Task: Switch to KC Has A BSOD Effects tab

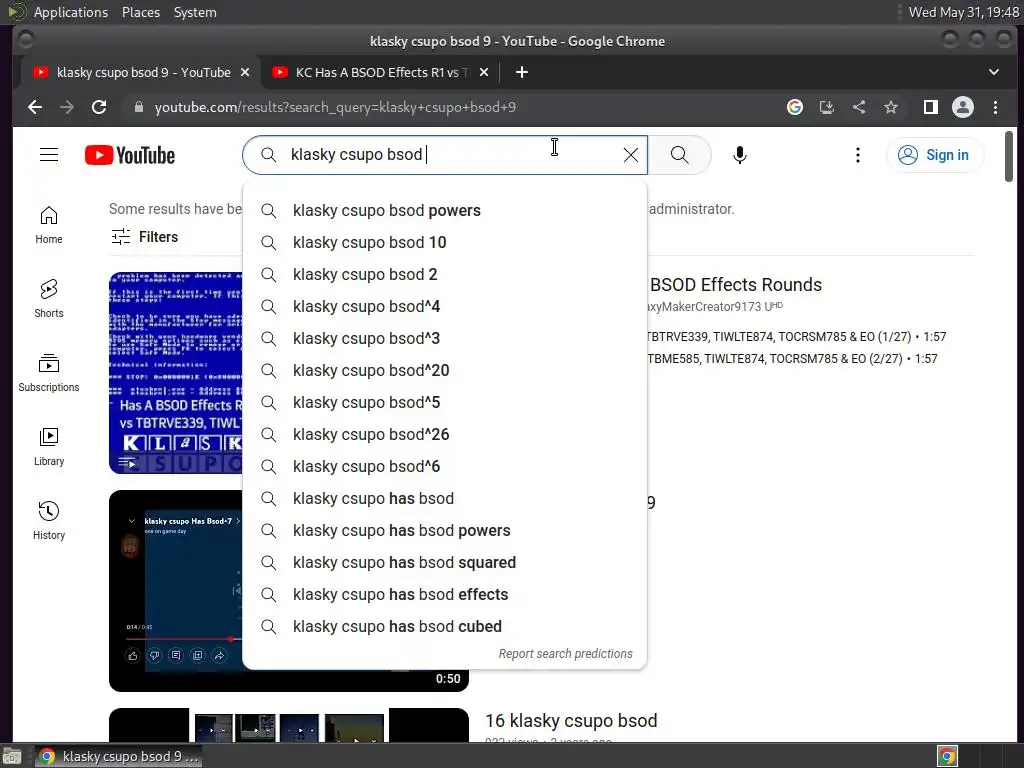Action: tap(382, 72)
